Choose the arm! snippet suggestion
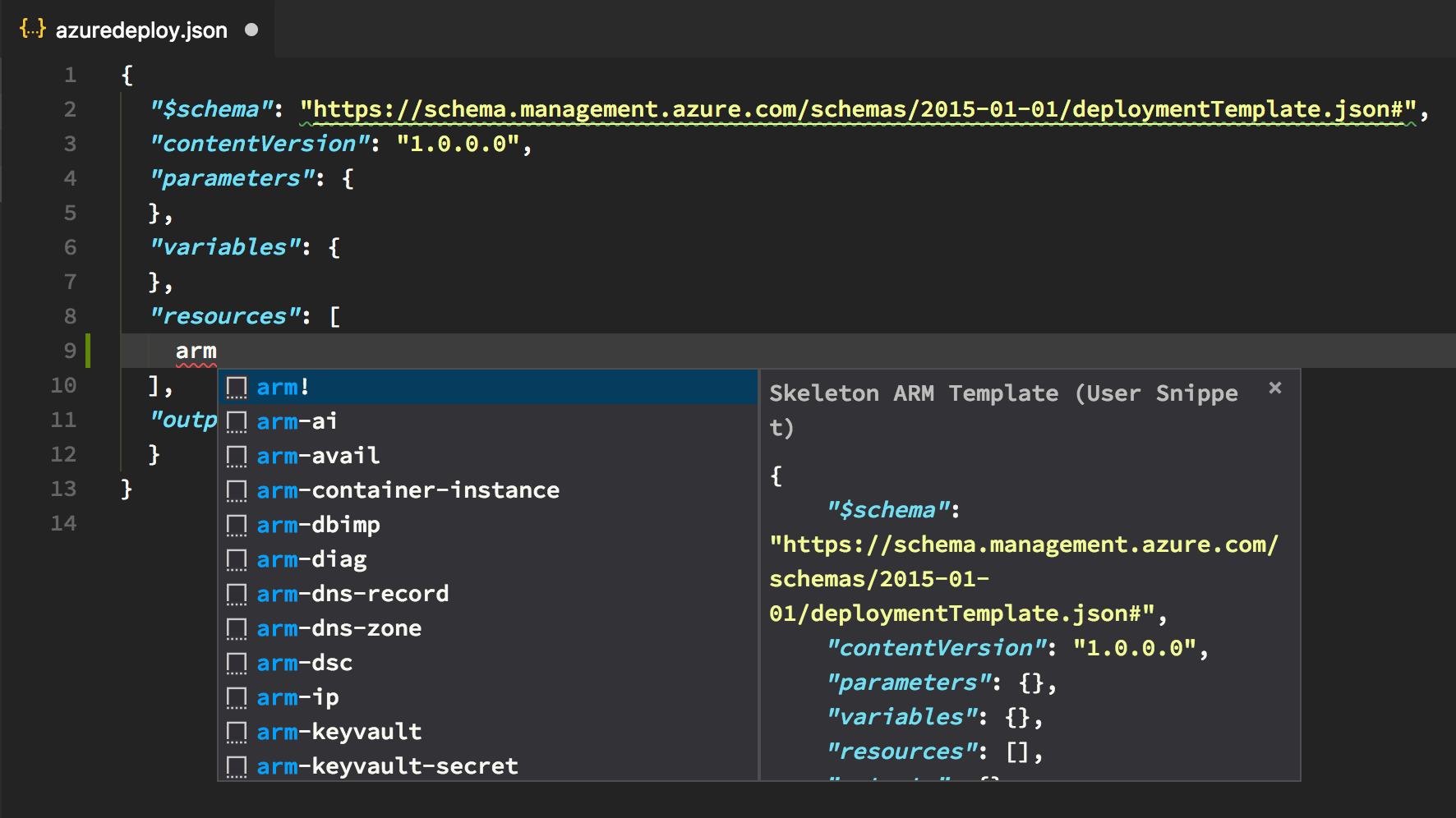Image resolution: width=1456 pixels, height=818 pixels. coord(487,387)
